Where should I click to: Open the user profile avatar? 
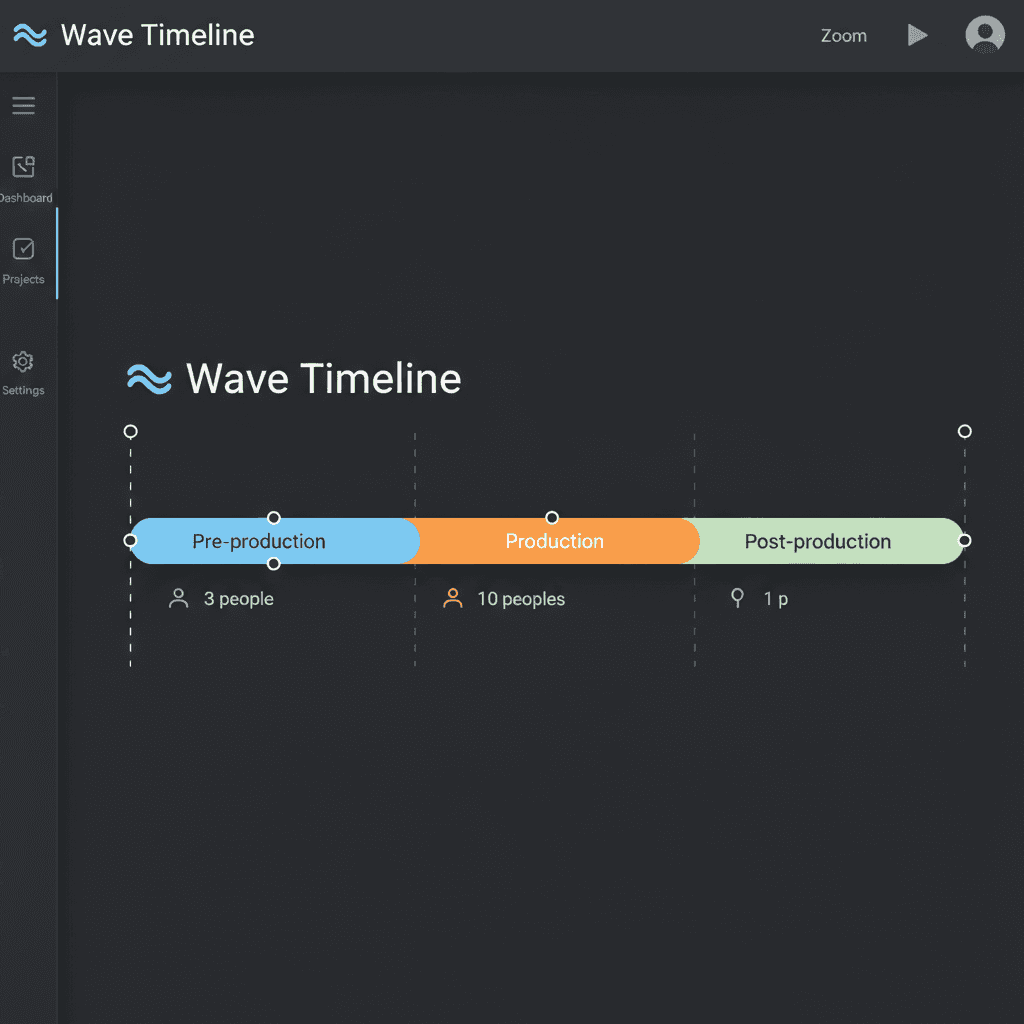tap(985, 34)
